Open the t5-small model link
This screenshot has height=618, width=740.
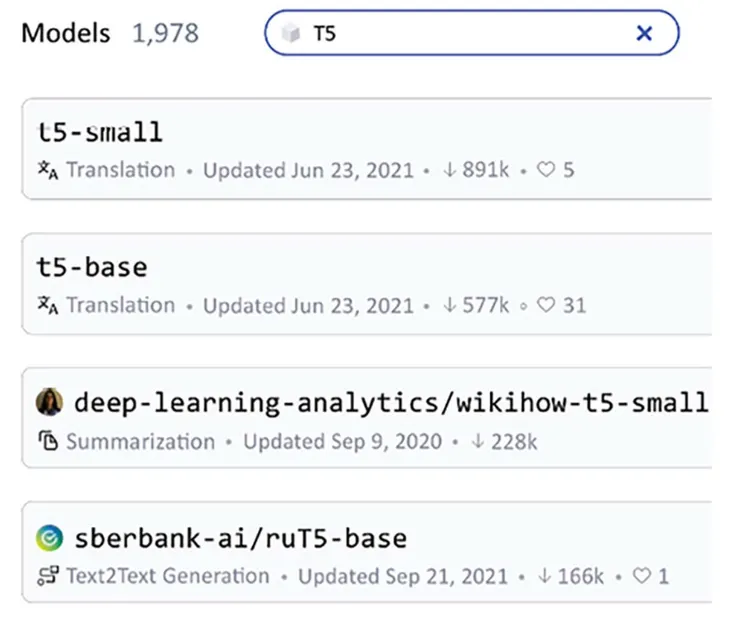100,132
